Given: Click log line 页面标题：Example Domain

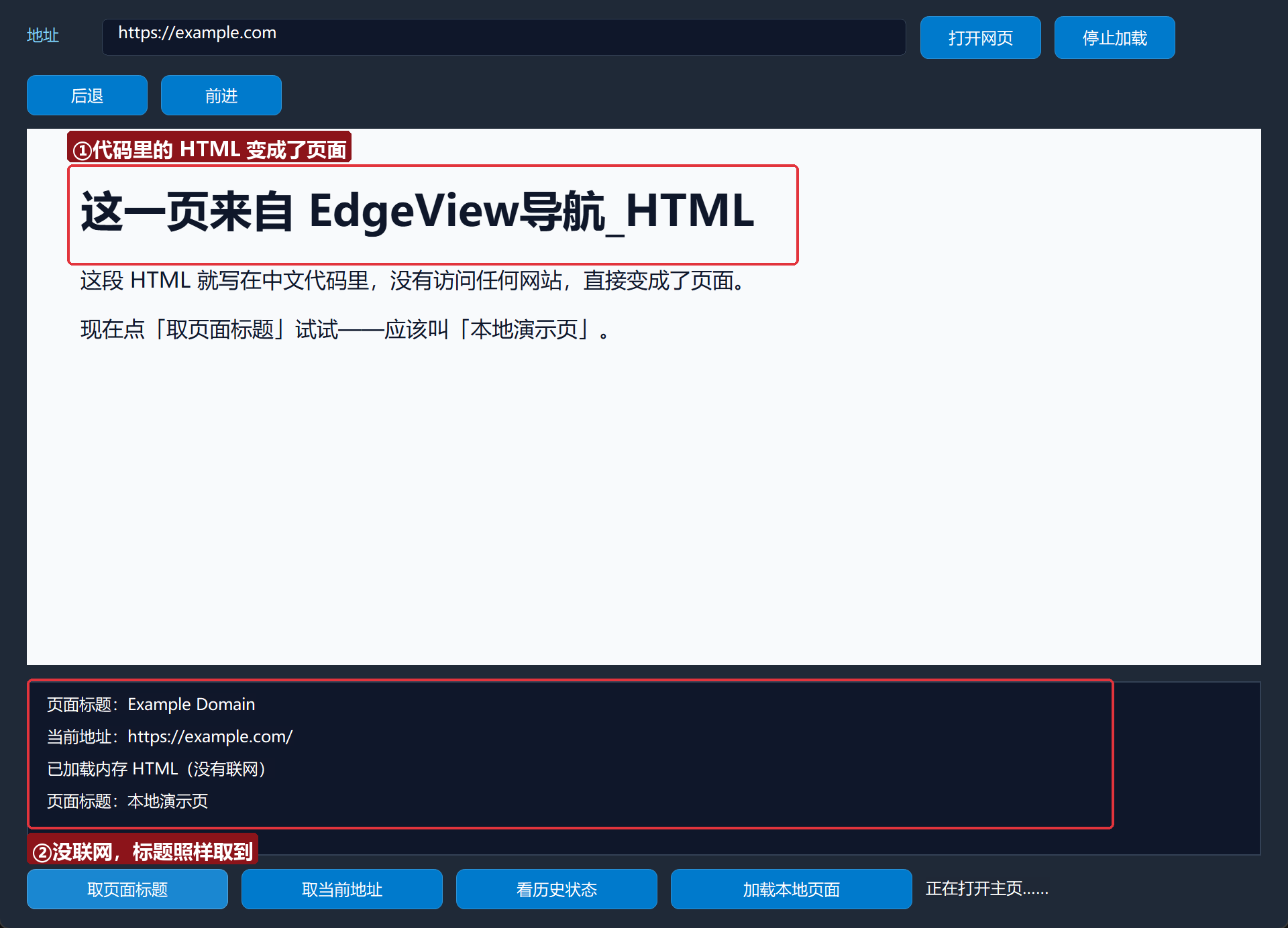Looking at the screenshot, I should click(x=151, y=704).
